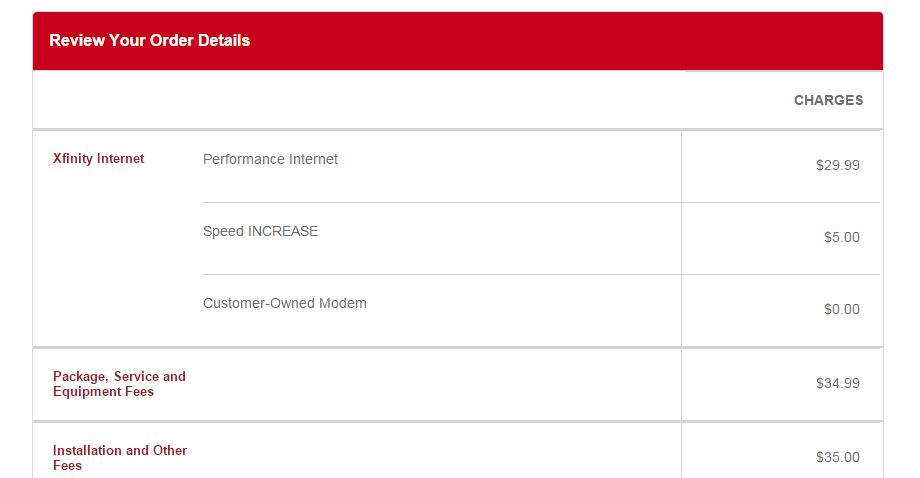Click the Performance Internet row area

[x=541, y=167]
